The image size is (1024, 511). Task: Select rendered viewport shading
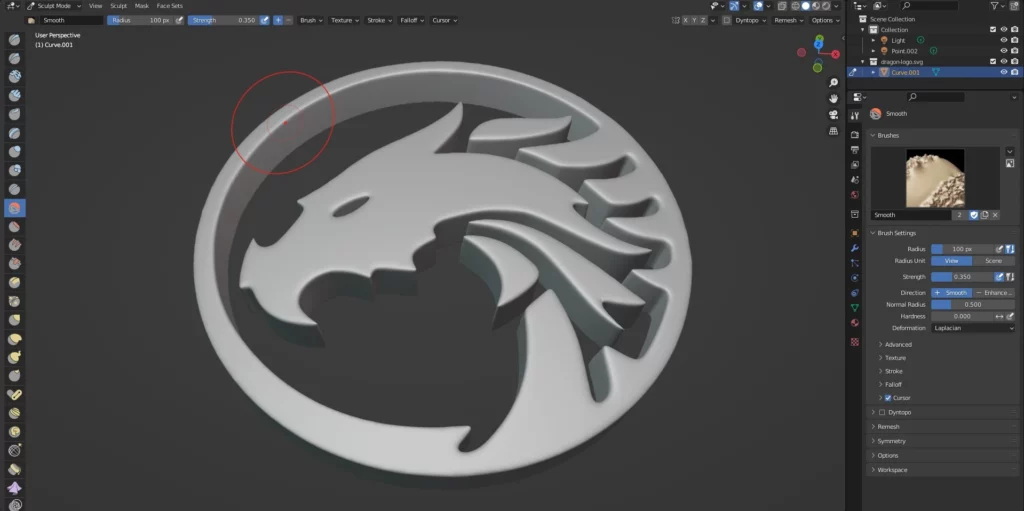pyautogui.click(x=826, y=6)
